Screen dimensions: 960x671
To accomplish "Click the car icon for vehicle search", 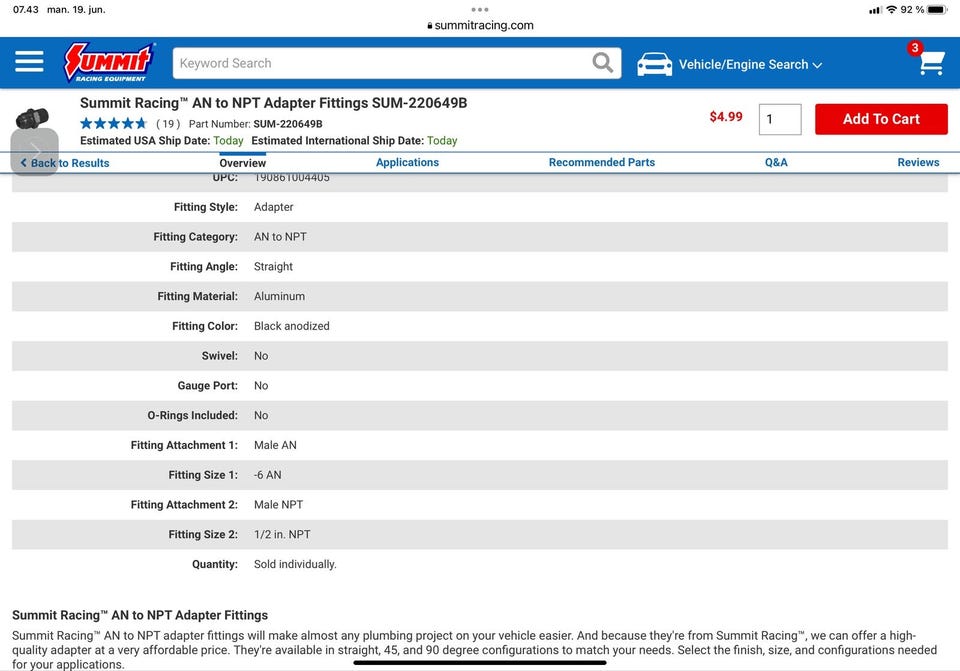I will 654,64.
